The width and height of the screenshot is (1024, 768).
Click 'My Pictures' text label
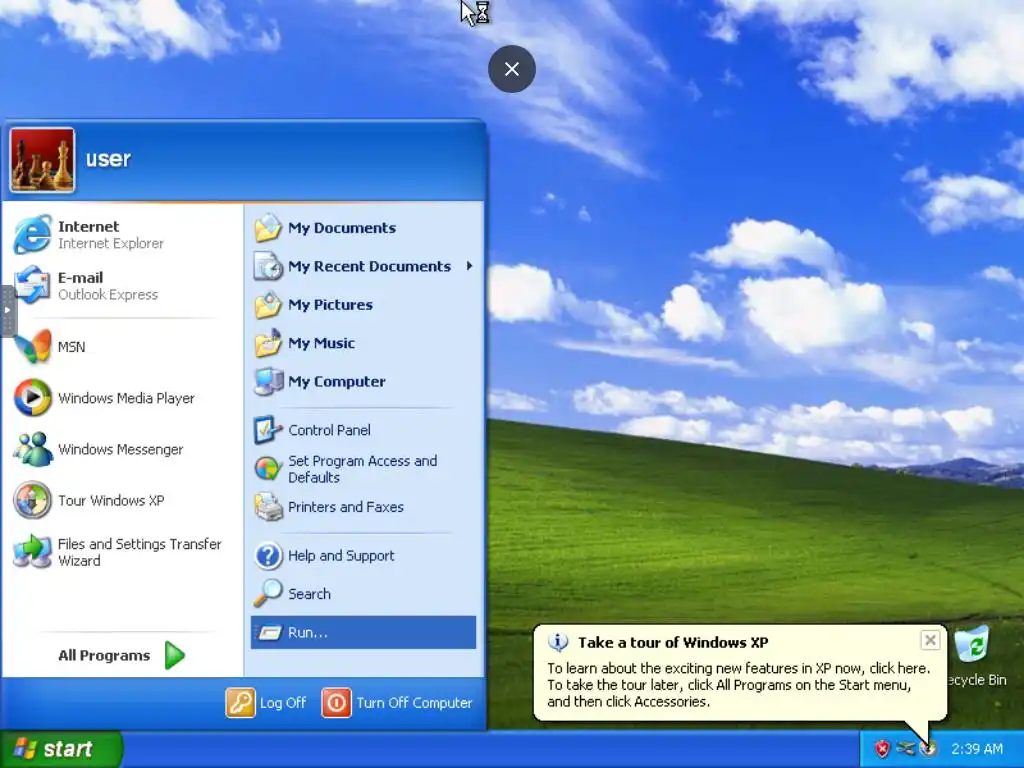tap(330, 305)
